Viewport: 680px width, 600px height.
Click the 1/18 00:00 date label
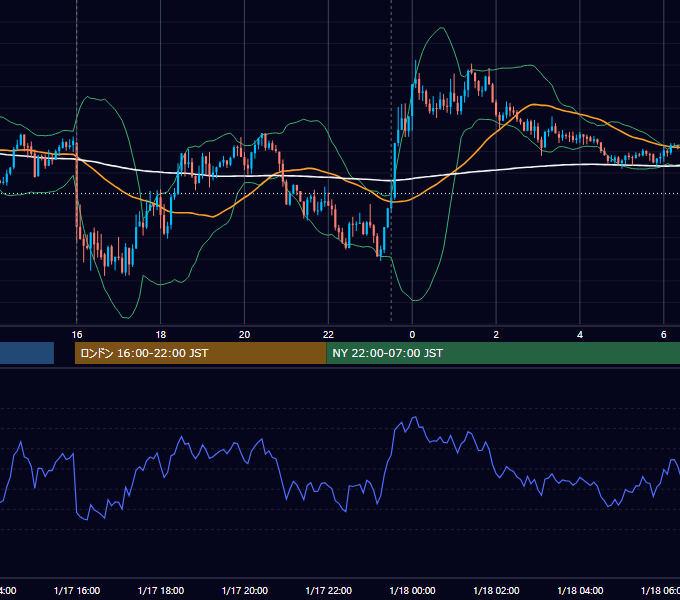pos(412,590)
